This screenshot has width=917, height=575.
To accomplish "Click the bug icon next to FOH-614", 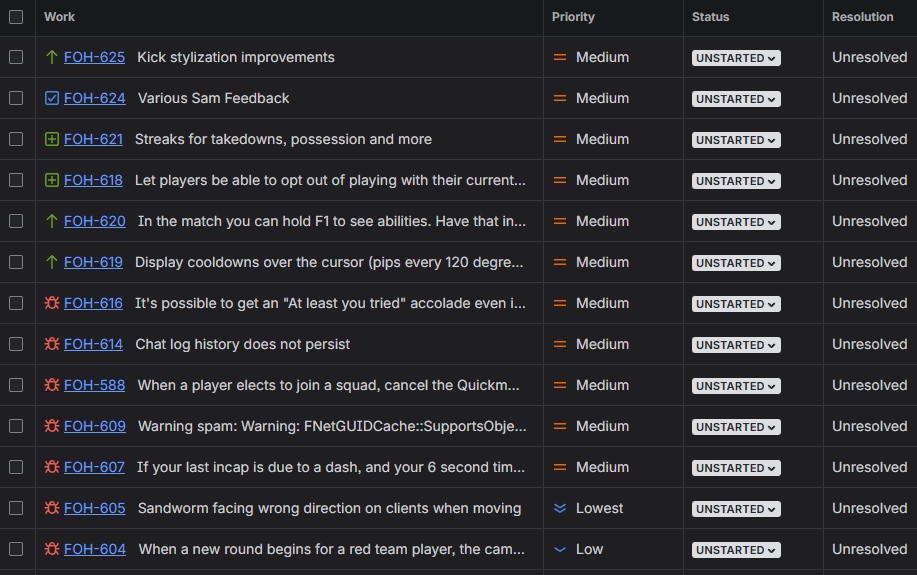I will pos(52,345).
